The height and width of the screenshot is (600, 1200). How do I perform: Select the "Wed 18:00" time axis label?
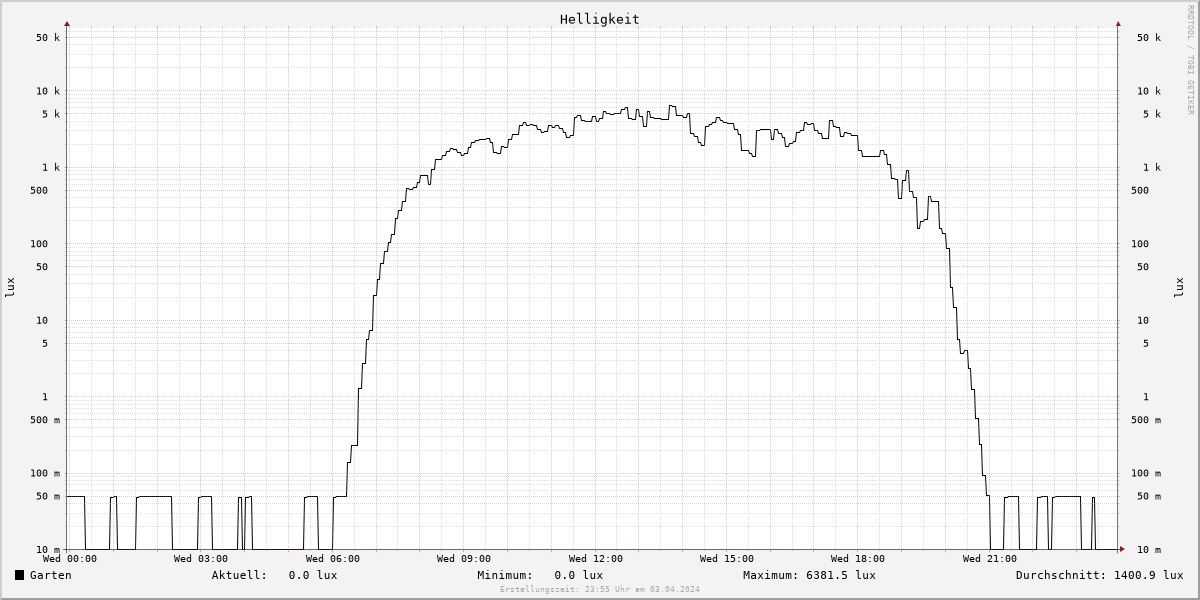[x=858, y=559]
